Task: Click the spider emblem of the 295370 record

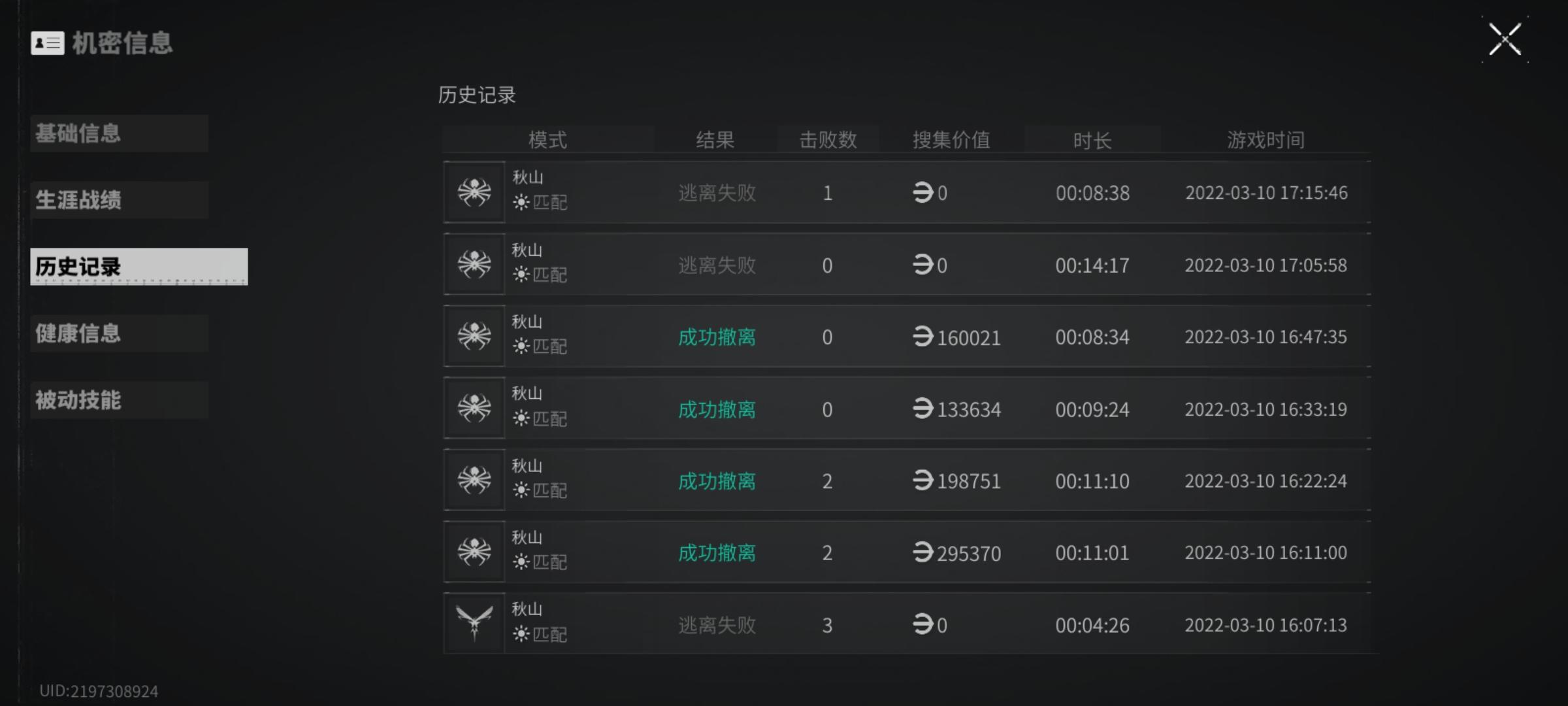Action: (x=474, y=552)
